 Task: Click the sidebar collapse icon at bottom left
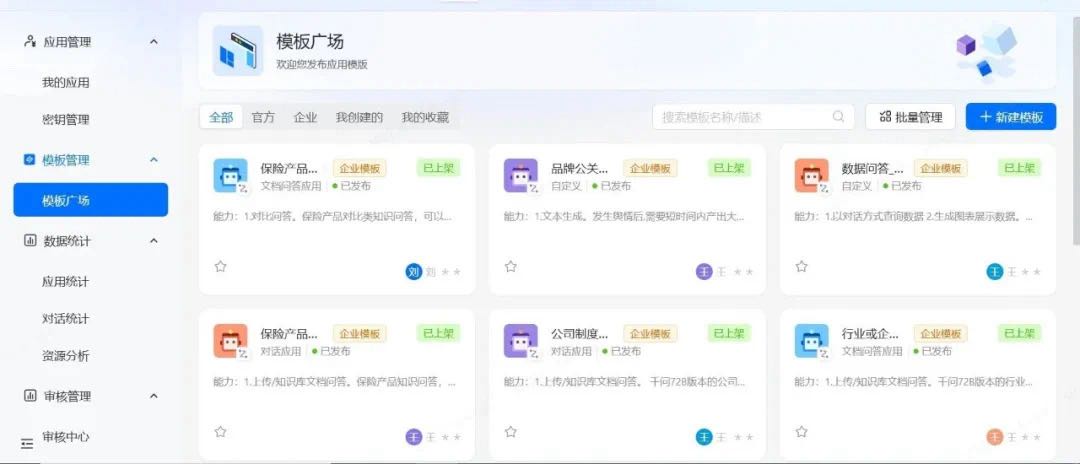pyautogui.click(x=27, y=443)
